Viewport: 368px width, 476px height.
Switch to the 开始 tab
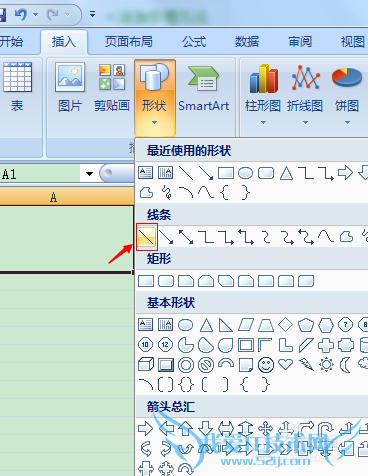click(11, 42)
